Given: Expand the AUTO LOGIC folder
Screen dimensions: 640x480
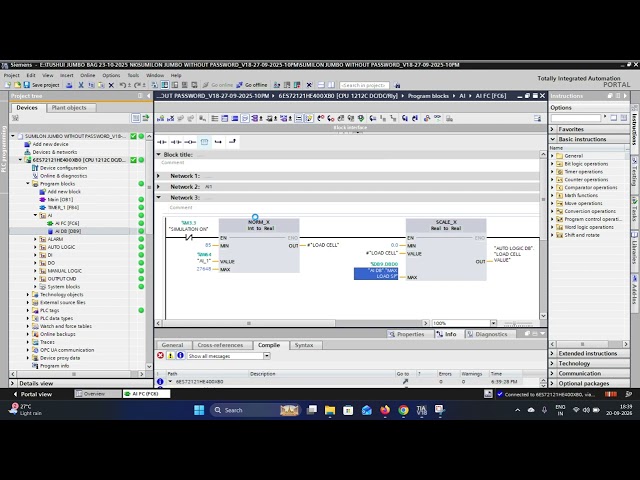Looking at the screenshot, I should click(36, 247).
